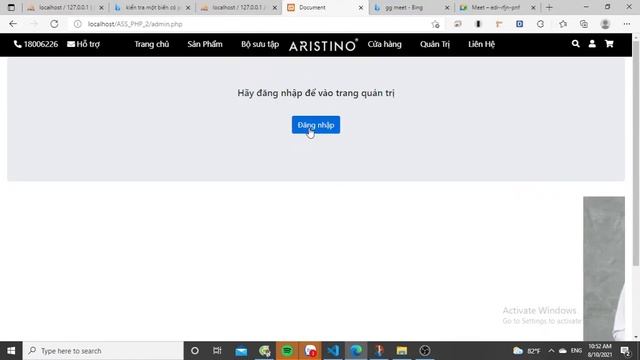Open the weather 82°F widget
This screenshot has height=360, width=640.
[527, 351]
